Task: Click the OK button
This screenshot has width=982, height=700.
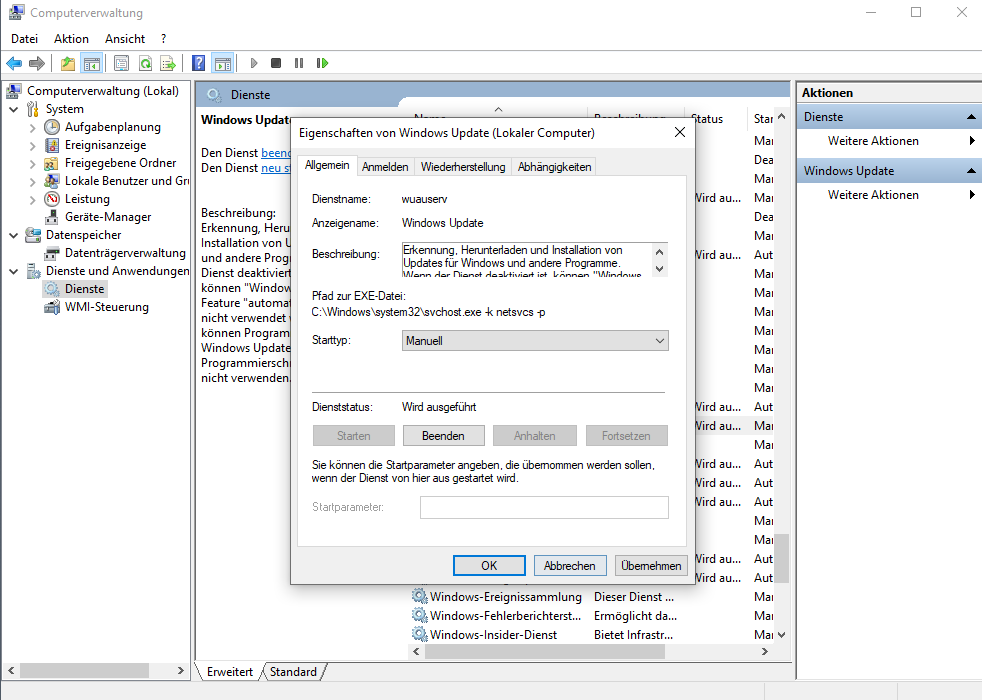Action: (489, 566)
